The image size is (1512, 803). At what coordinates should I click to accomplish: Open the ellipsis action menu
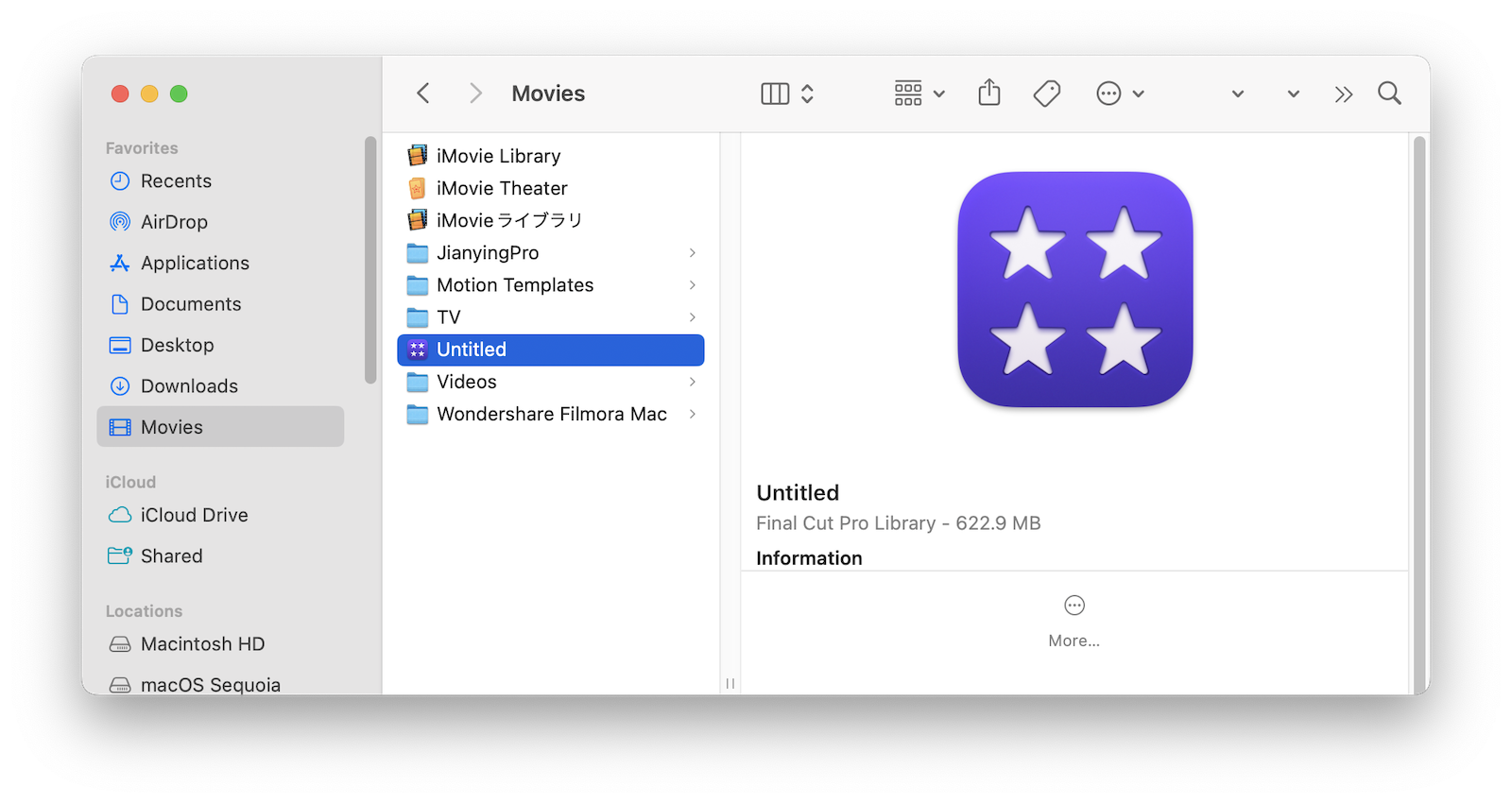click(x=1120, y=94)
